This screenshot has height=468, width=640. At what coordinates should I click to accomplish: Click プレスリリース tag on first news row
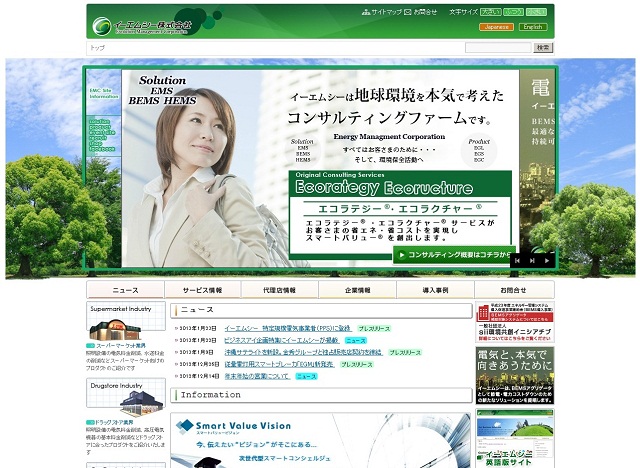(x=374, y=328)
